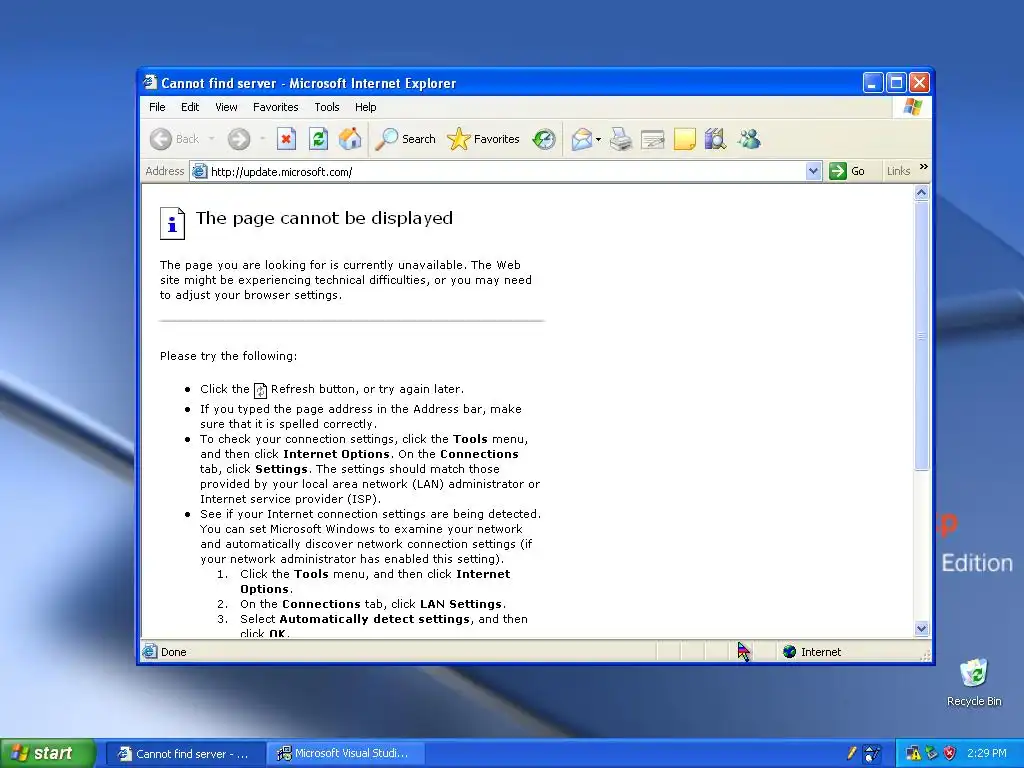Screen dimensions: 1024x768
Task: Switch to Microsoft Visual Studio taskbar button
Action: (345, 754)
